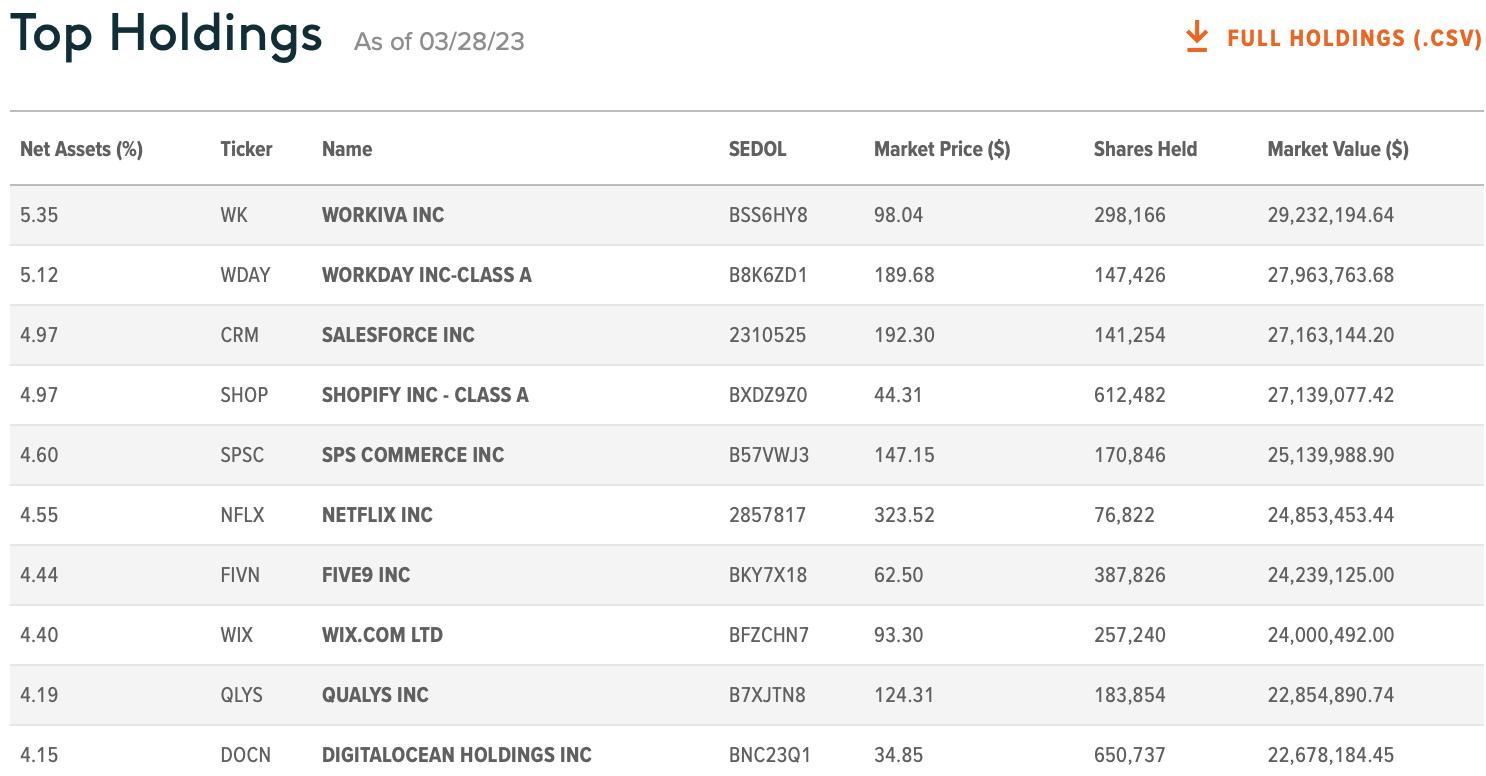
Task: Click the SEDOL code 2310525
Action: coord(767,335)
